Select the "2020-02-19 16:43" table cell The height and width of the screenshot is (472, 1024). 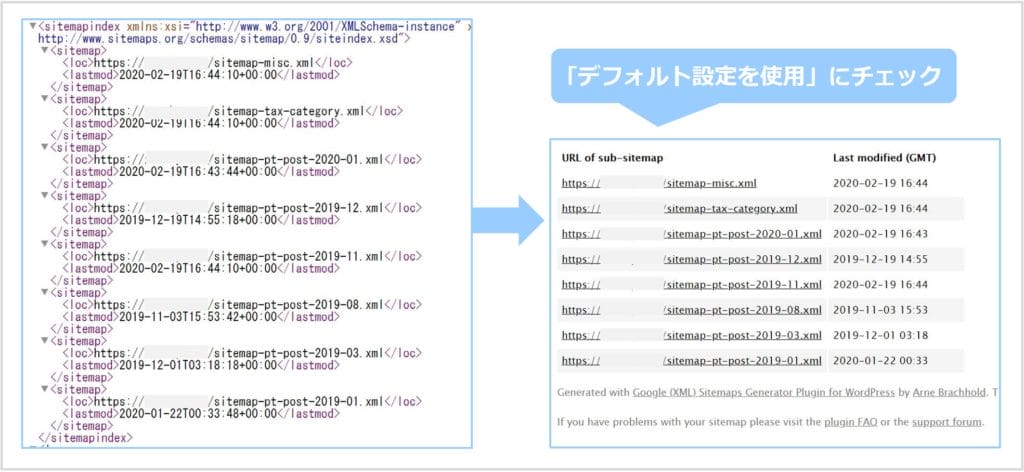click(x=880, y=234)
